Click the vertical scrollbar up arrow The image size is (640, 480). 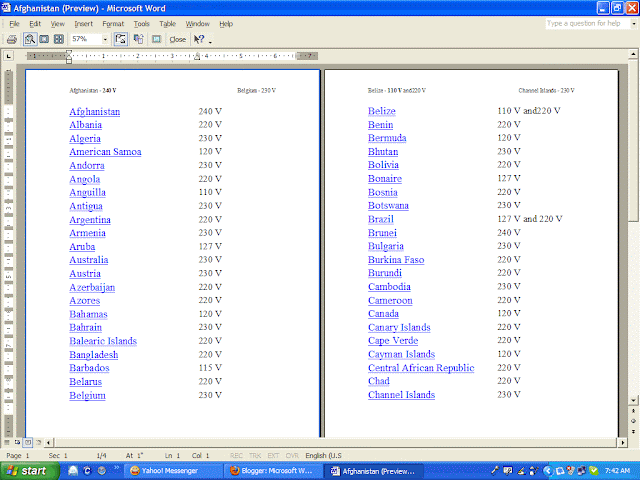(x=633, y=54)
